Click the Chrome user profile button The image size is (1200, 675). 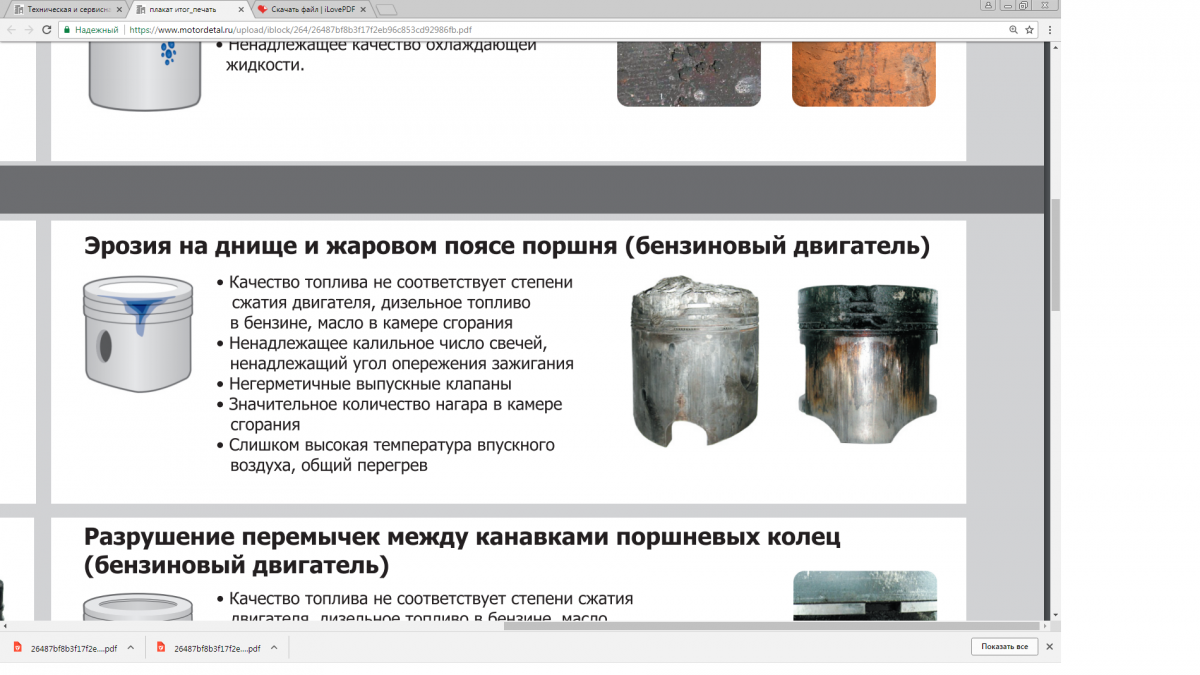[988, 5]
